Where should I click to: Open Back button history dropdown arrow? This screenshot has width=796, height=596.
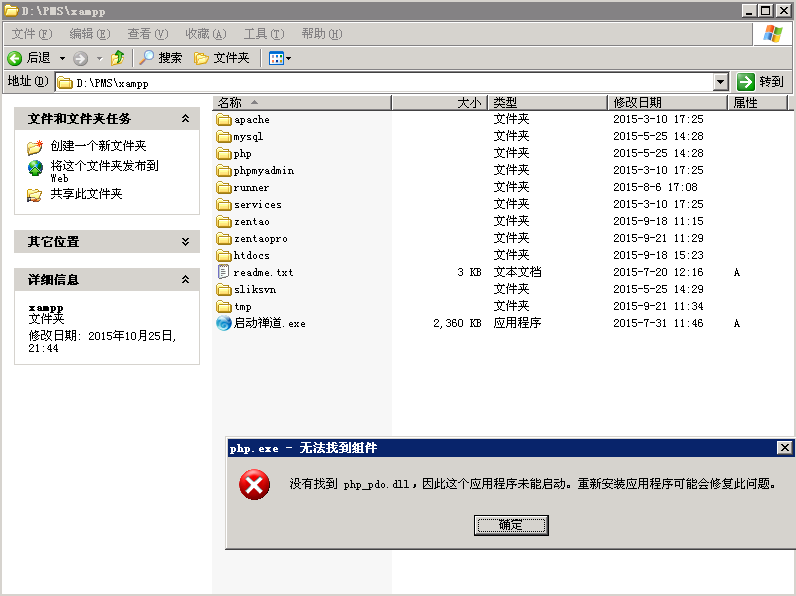coord(62,58)
